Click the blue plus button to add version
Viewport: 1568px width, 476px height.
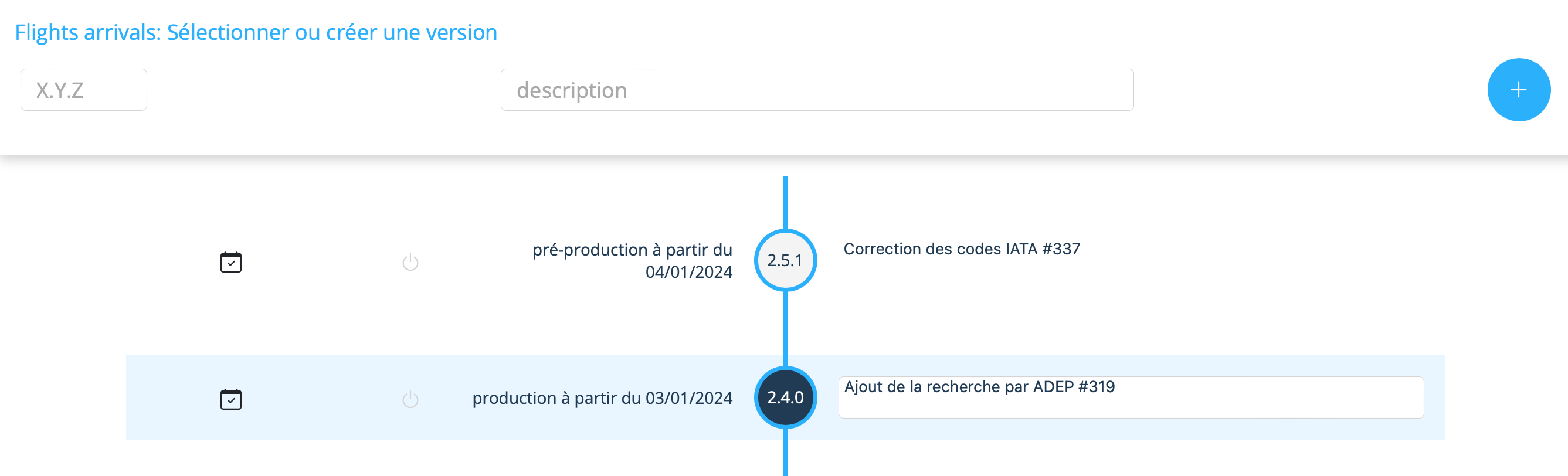1518,90
